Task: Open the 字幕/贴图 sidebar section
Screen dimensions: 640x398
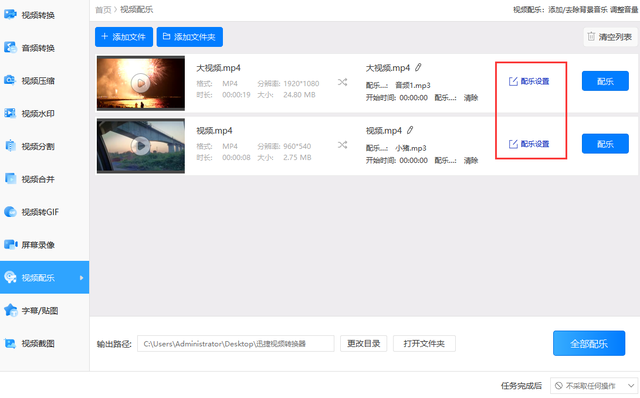Action: 44,310
